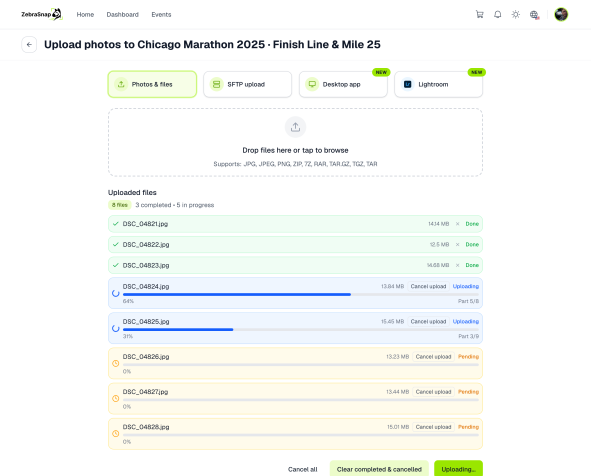The width and height of the screenshot is (591, 476).
Task: Open language globe selector
Action: tap(534, 14)
